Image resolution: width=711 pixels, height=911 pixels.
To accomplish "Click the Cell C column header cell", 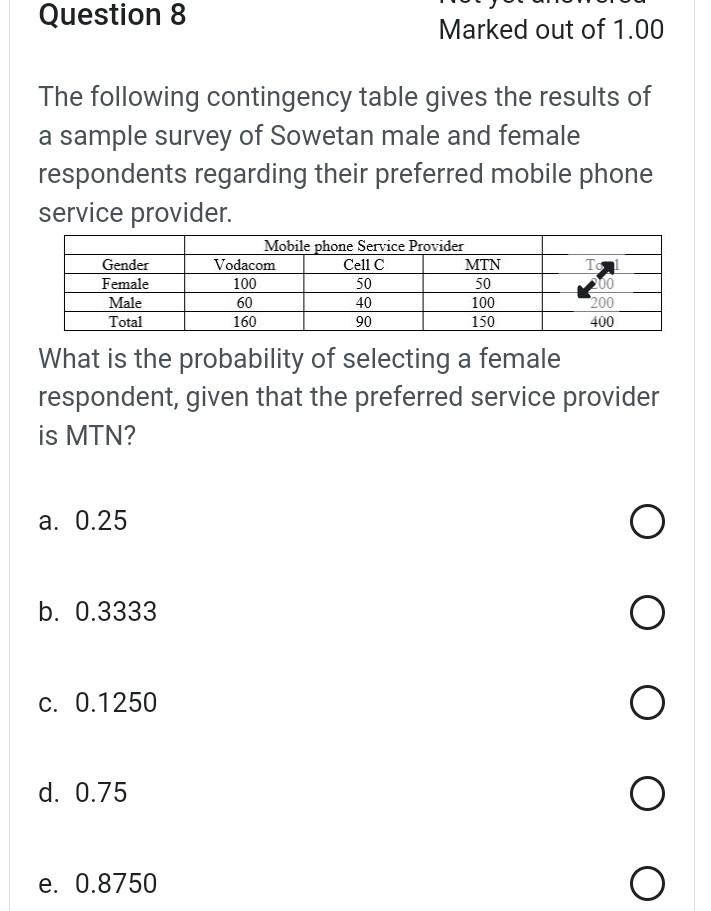I will point(363,265).
